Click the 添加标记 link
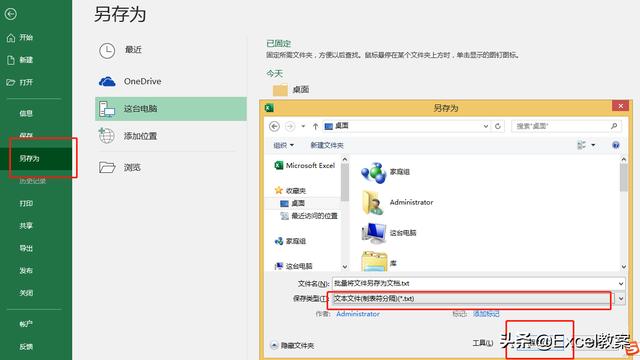This screenshot has height=360, width=640. (x=486, y=314)
